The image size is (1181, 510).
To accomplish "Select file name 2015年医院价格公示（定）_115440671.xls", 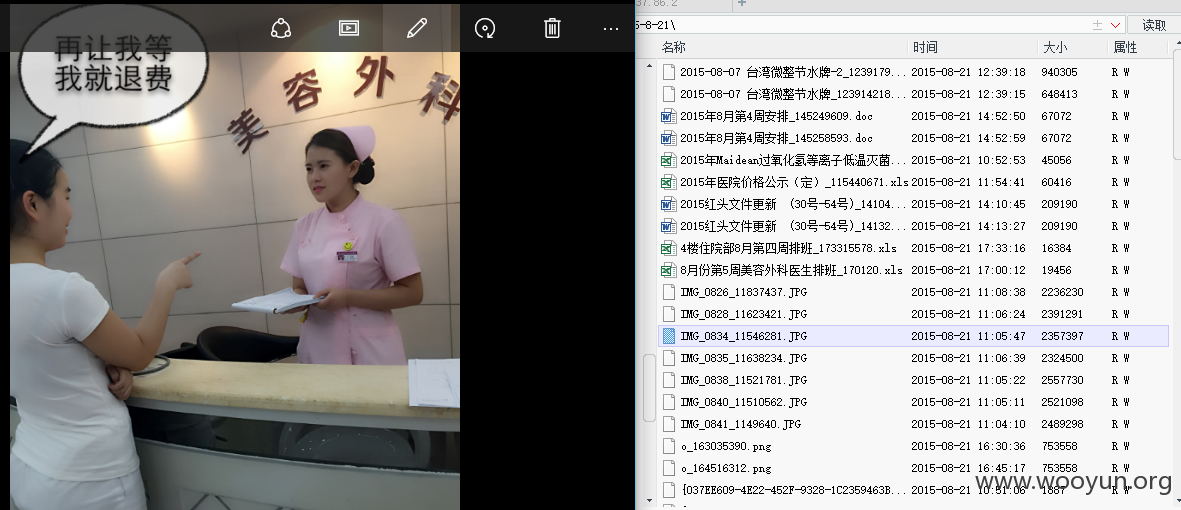I will pos(794,182).
